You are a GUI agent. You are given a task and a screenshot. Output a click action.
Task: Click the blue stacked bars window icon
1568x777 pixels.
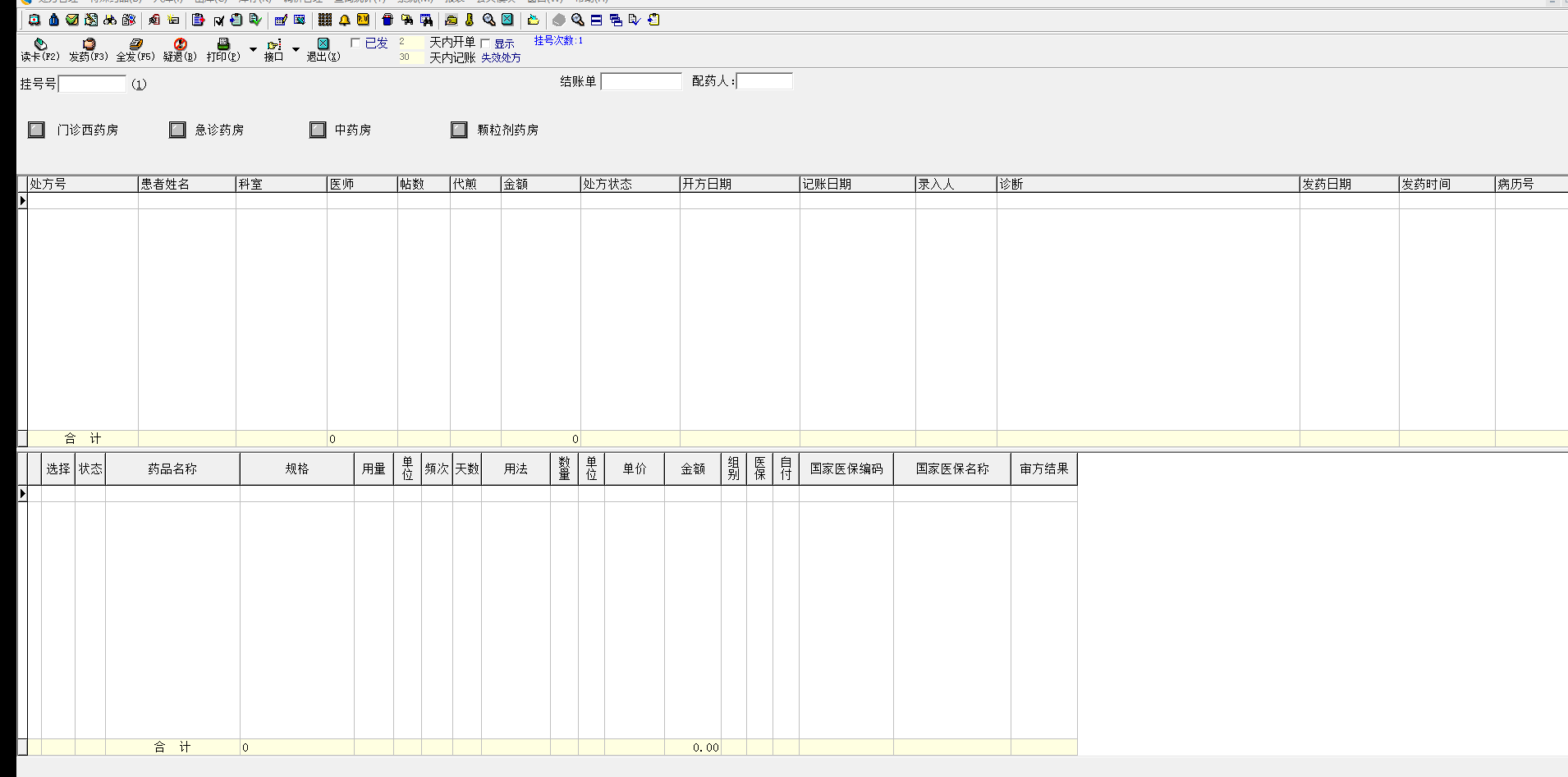[597, 20]
